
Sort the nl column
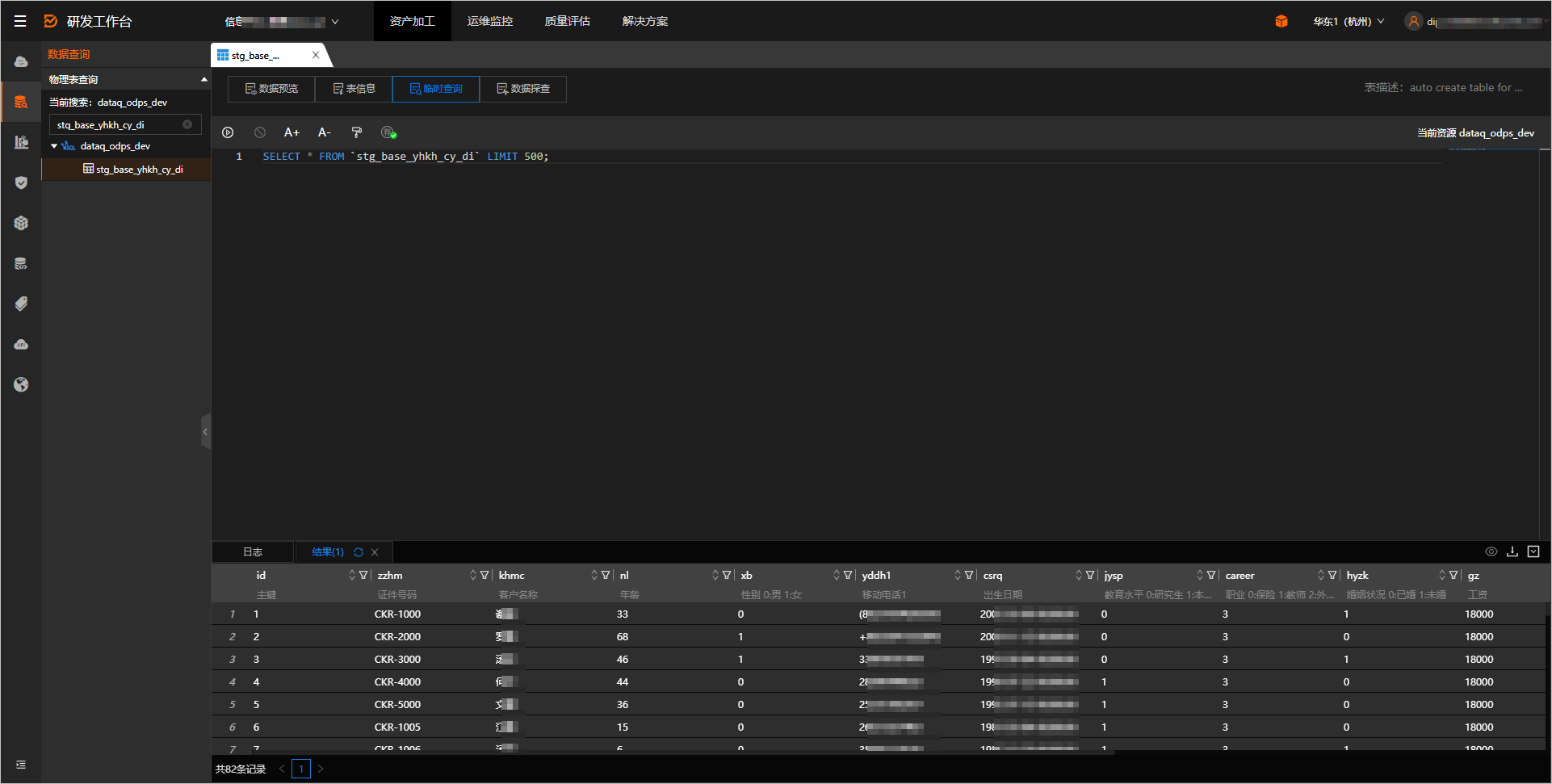coord(715,575)
